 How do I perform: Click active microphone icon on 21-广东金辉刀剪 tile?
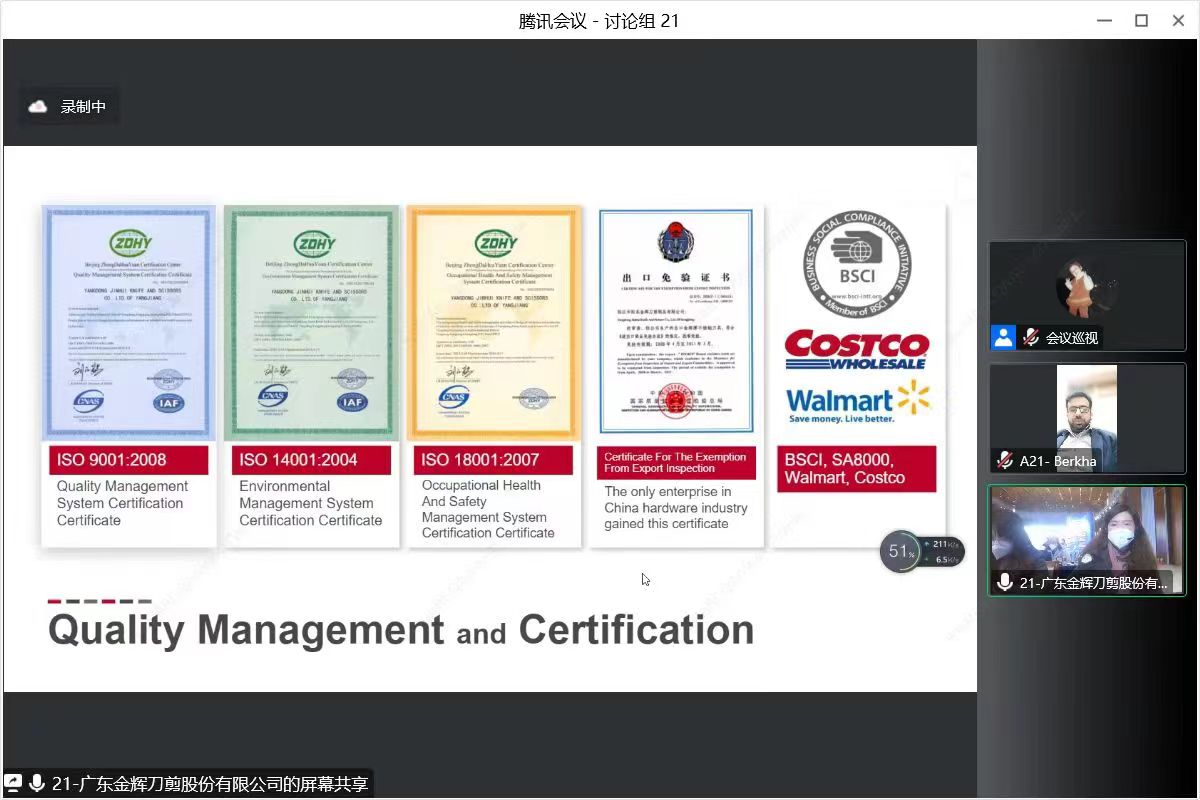pos(1005,583)
